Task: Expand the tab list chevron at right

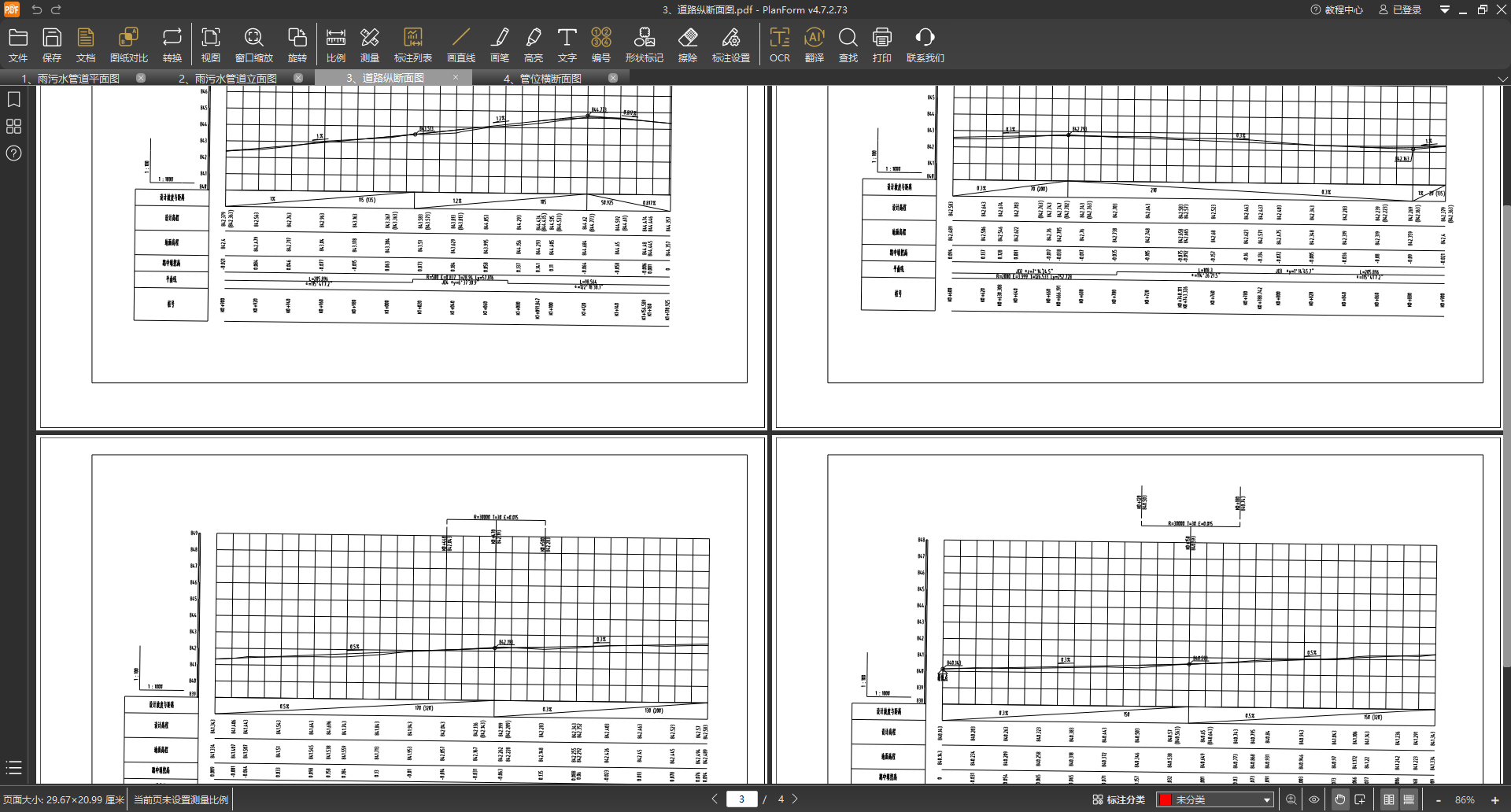Action: (x=1502, y=79)
